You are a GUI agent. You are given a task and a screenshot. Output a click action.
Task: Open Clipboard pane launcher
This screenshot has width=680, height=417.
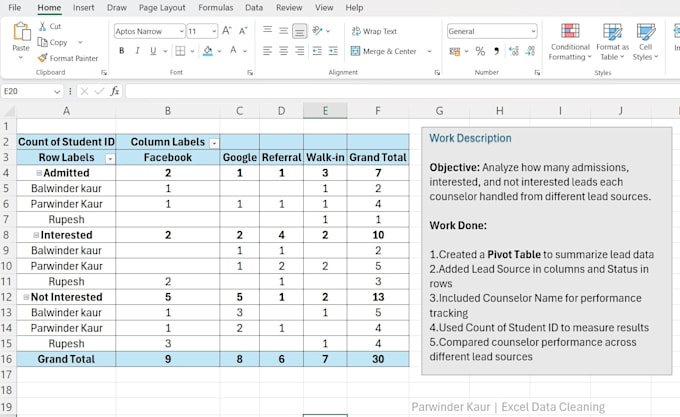[104, 73]
